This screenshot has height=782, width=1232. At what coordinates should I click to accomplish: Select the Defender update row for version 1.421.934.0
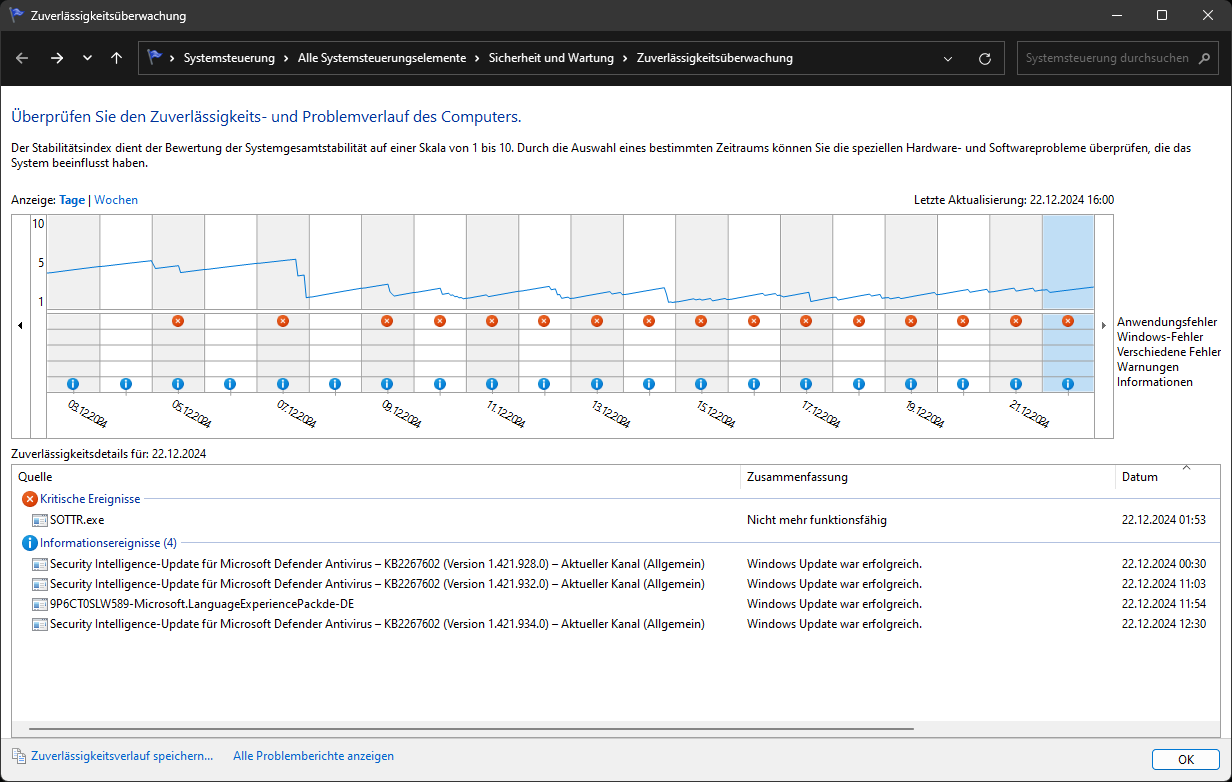tap(615, 624)
